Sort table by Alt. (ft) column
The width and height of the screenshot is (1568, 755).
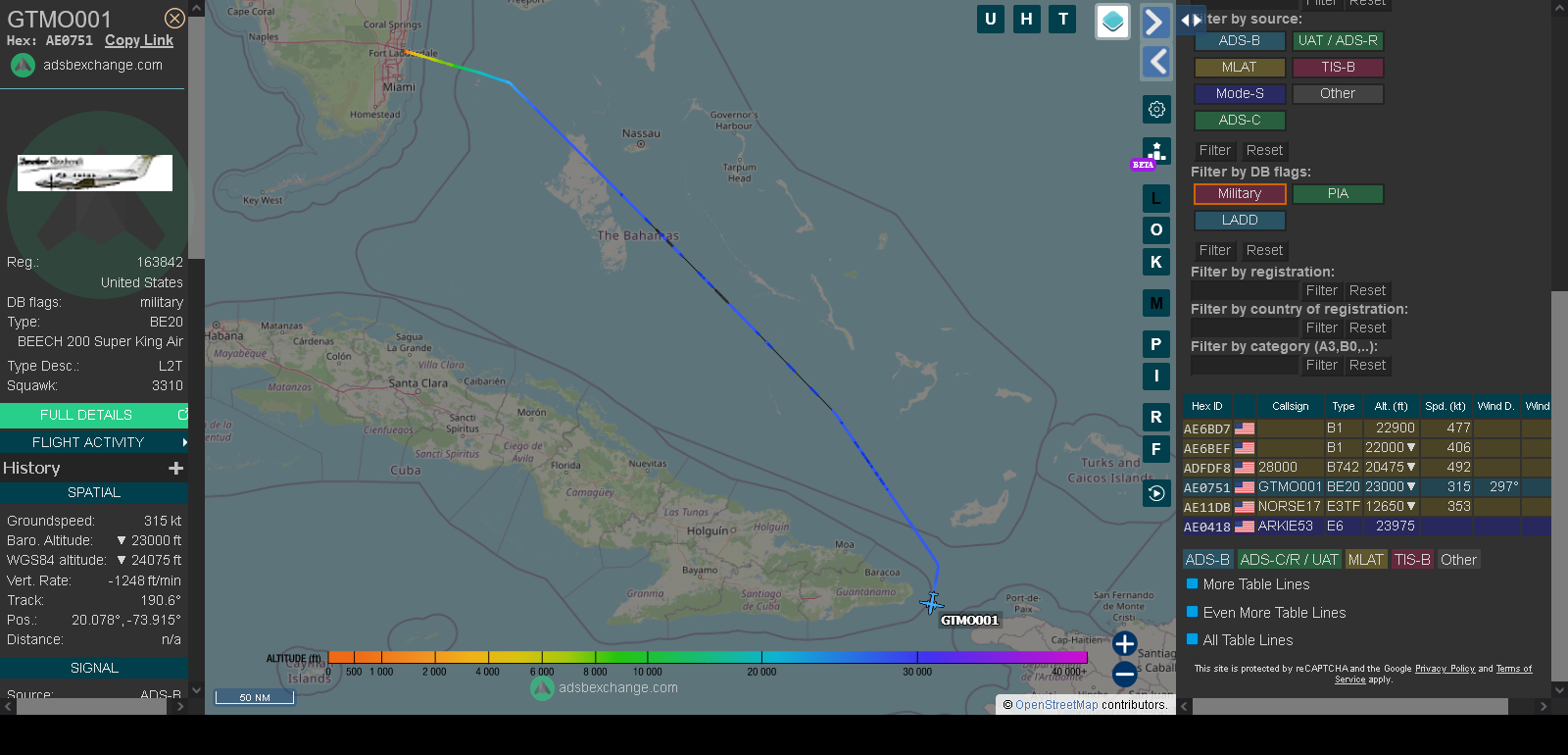[1391, 406]
